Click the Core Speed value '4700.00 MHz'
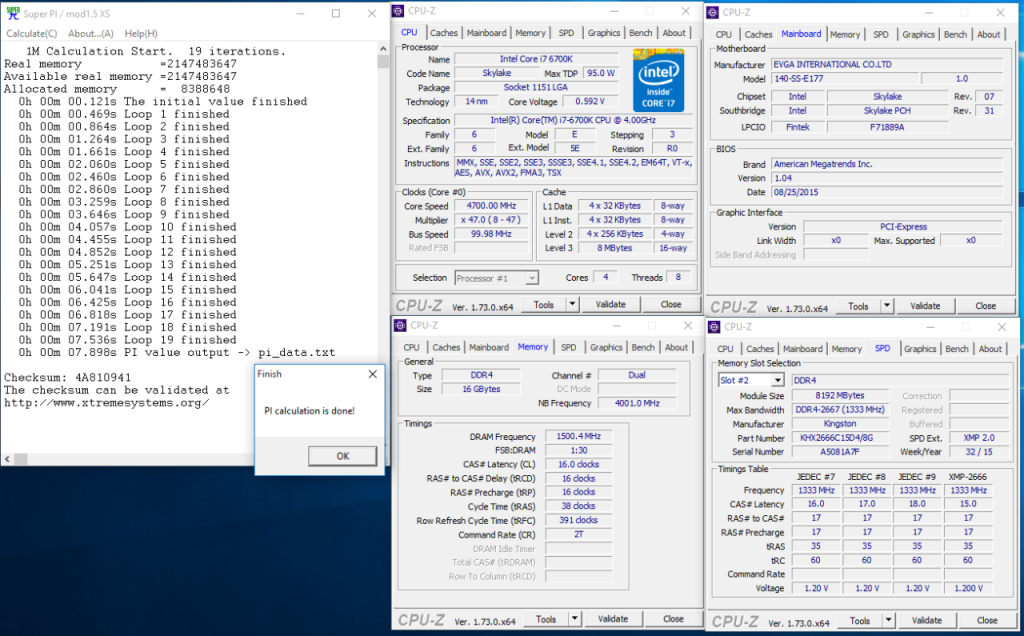Image resolution: width=1024 pixels, height=636 pixels. click(491, 206)
